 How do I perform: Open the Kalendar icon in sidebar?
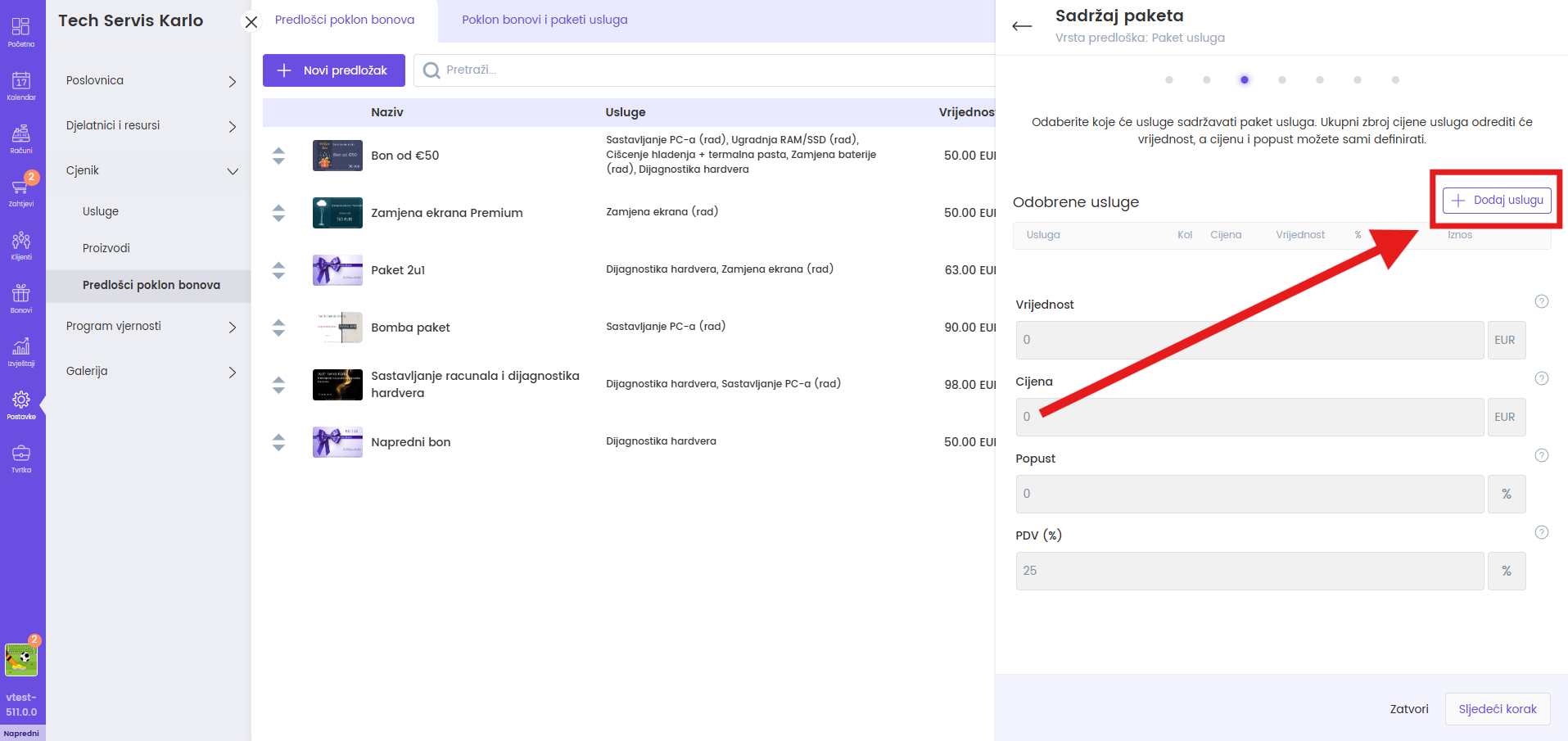click(x=21, y=84)
